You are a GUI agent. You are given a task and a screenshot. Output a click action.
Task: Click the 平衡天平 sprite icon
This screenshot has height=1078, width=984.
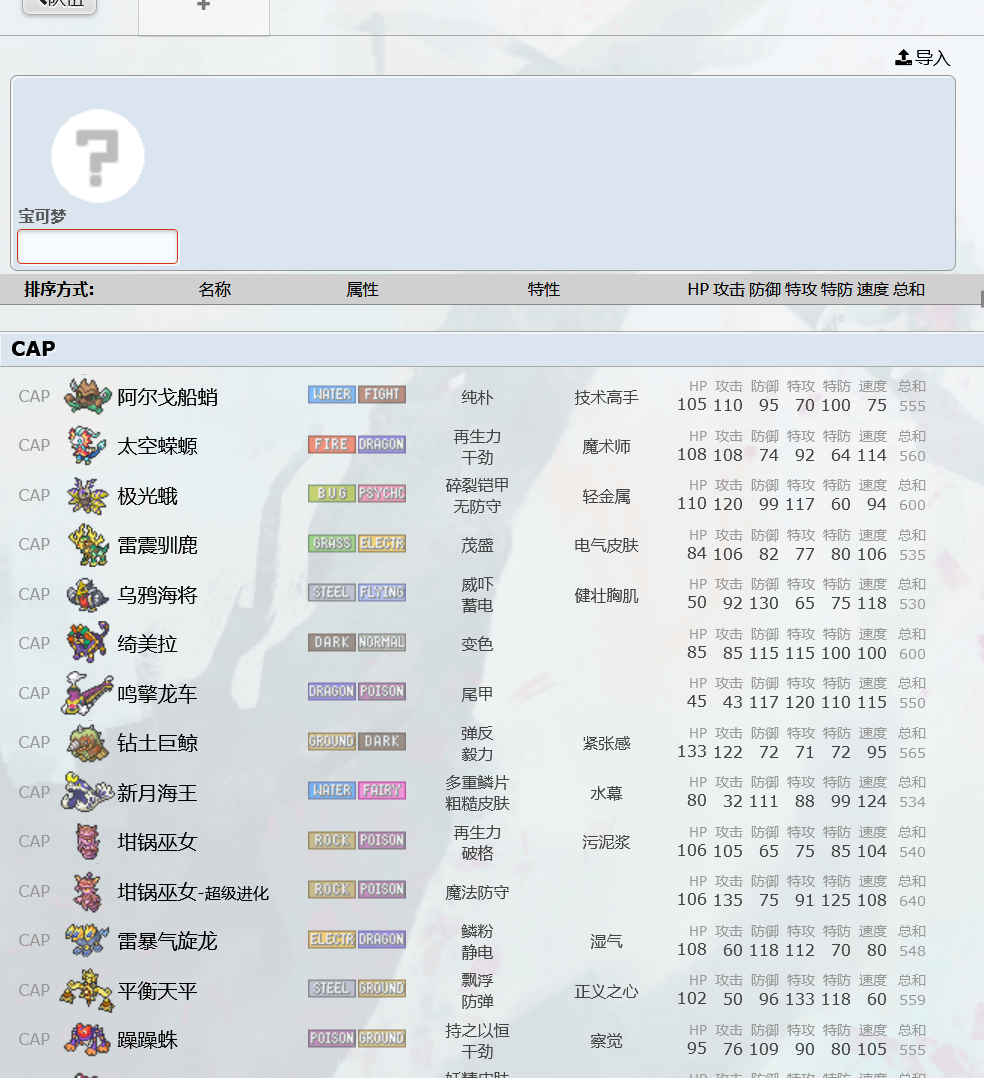87,990
